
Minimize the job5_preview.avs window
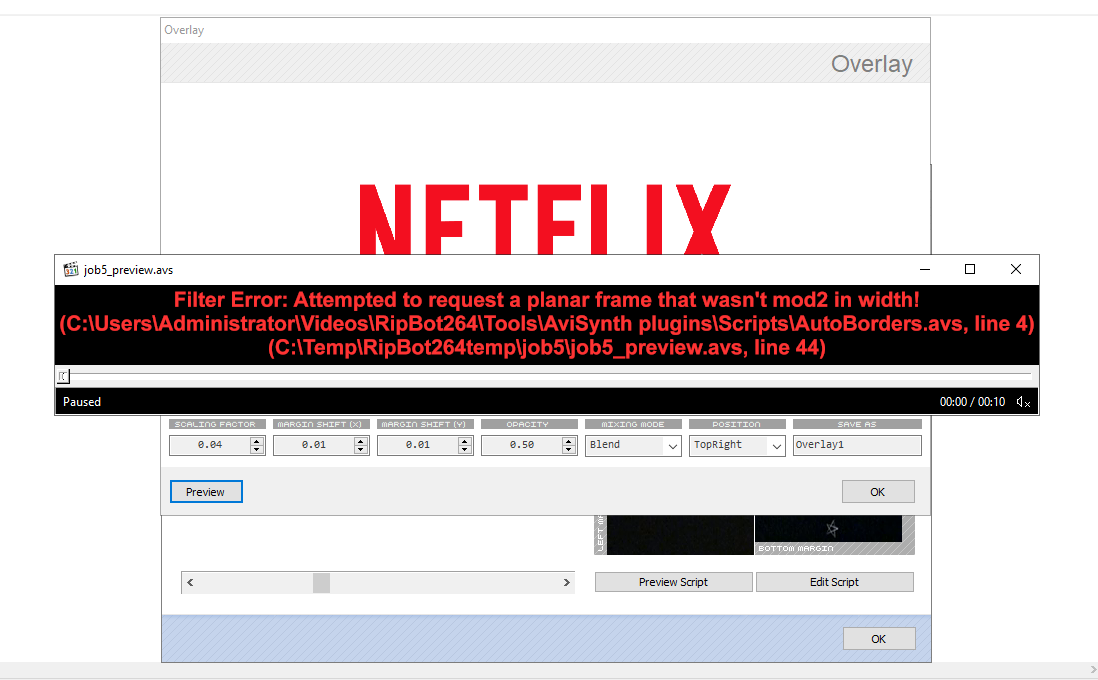pos(924,270)
